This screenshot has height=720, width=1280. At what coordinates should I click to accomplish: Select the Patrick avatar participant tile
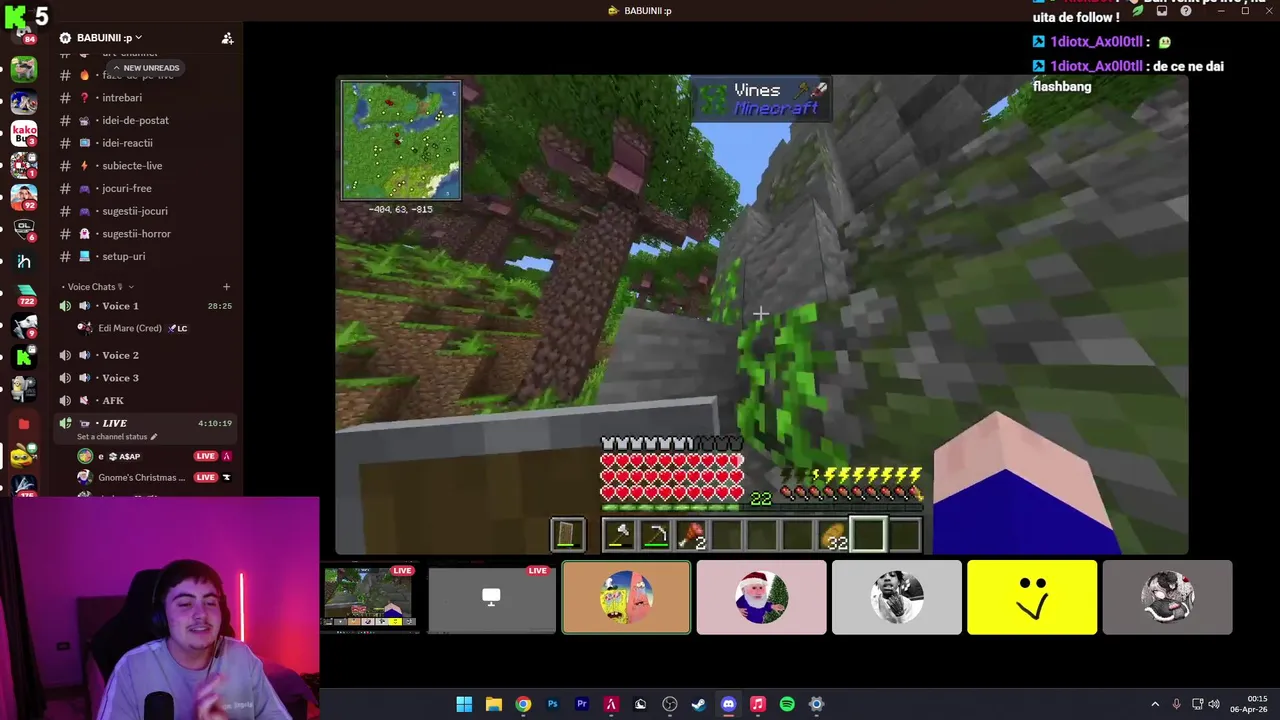pyautogui.click(x=626, y=597)
